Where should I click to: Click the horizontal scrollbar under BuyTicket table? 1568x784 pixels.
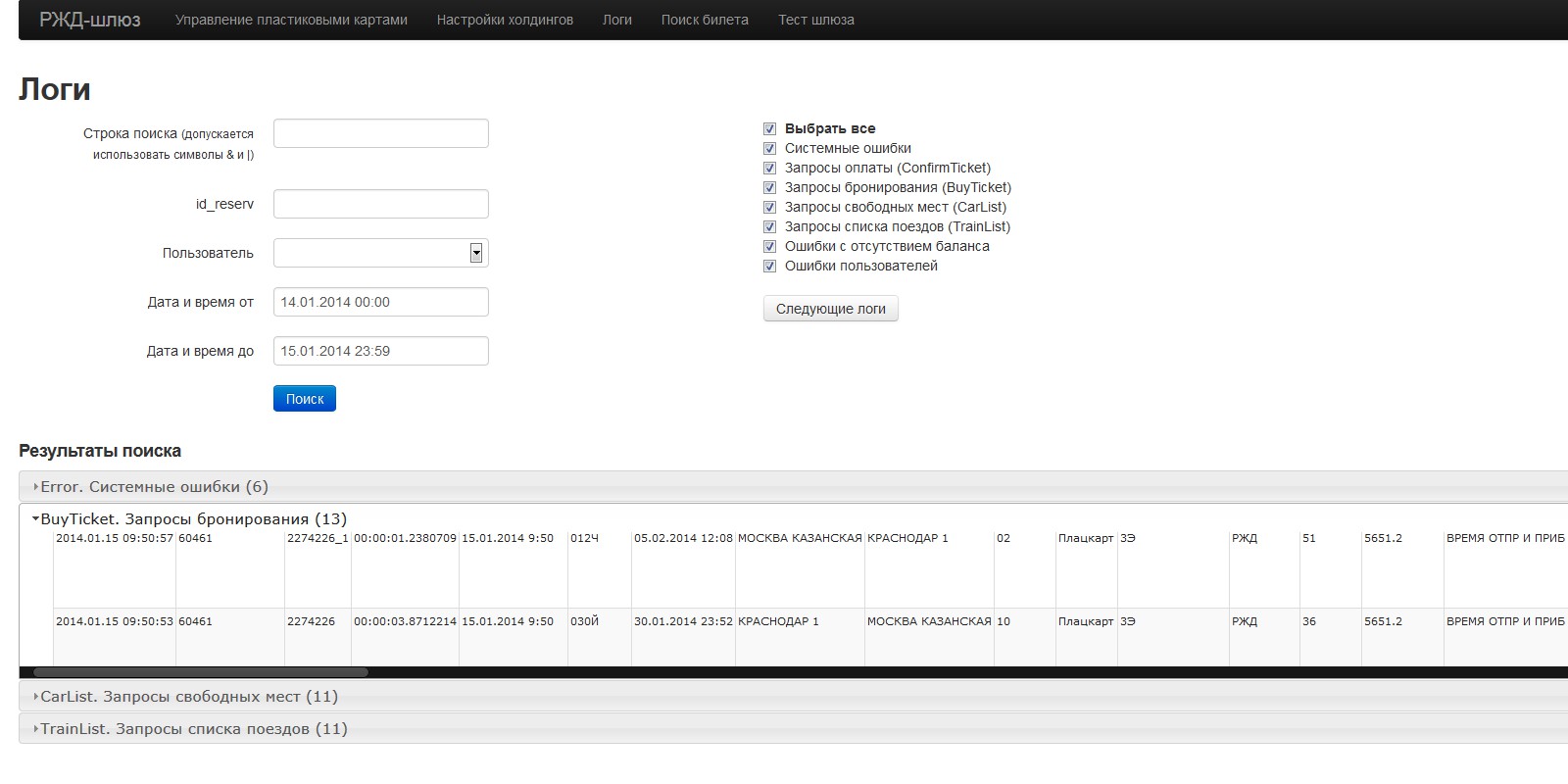201,672
